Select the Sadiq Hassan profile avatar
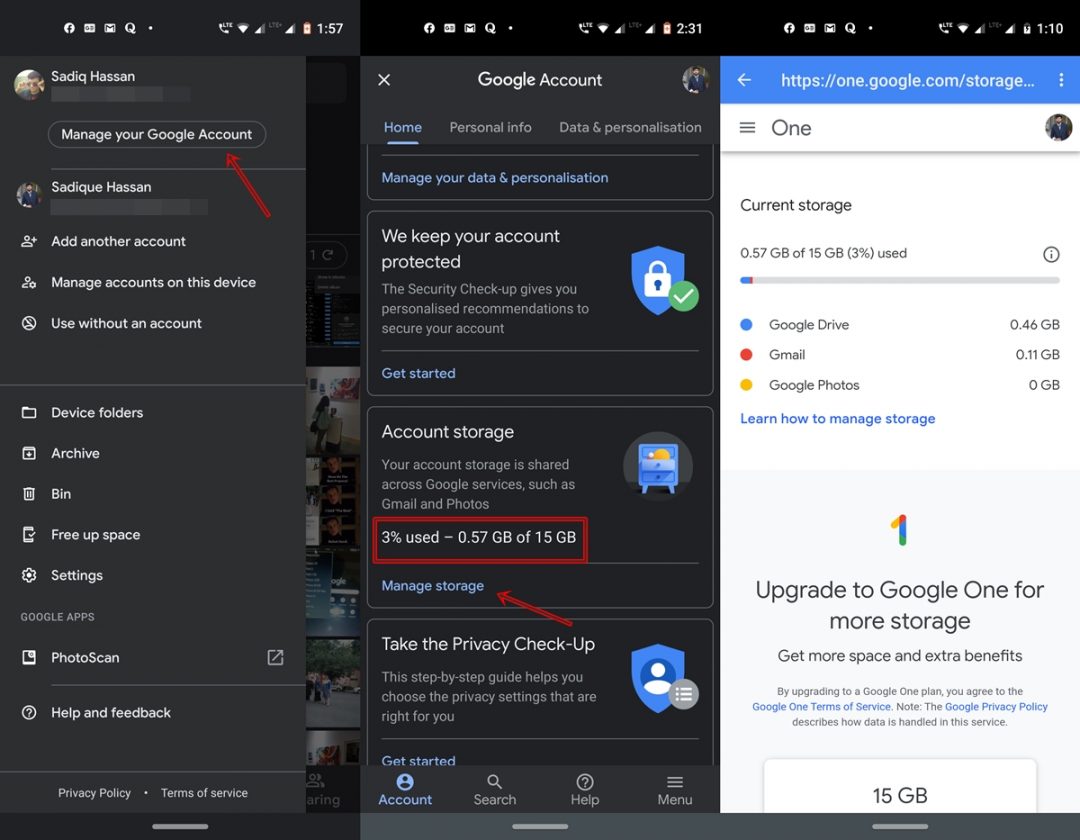This screenshot has width=1080, height=840. pos(29,85)
